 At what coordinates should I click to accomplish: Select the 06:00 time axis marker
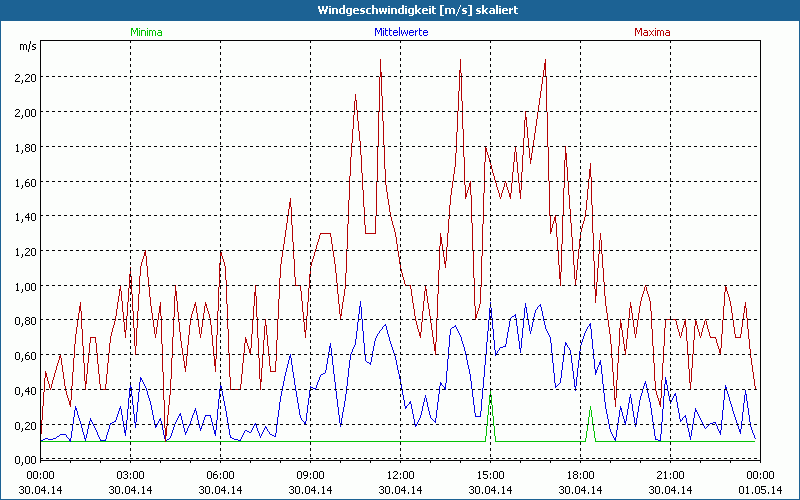point(221,475)
